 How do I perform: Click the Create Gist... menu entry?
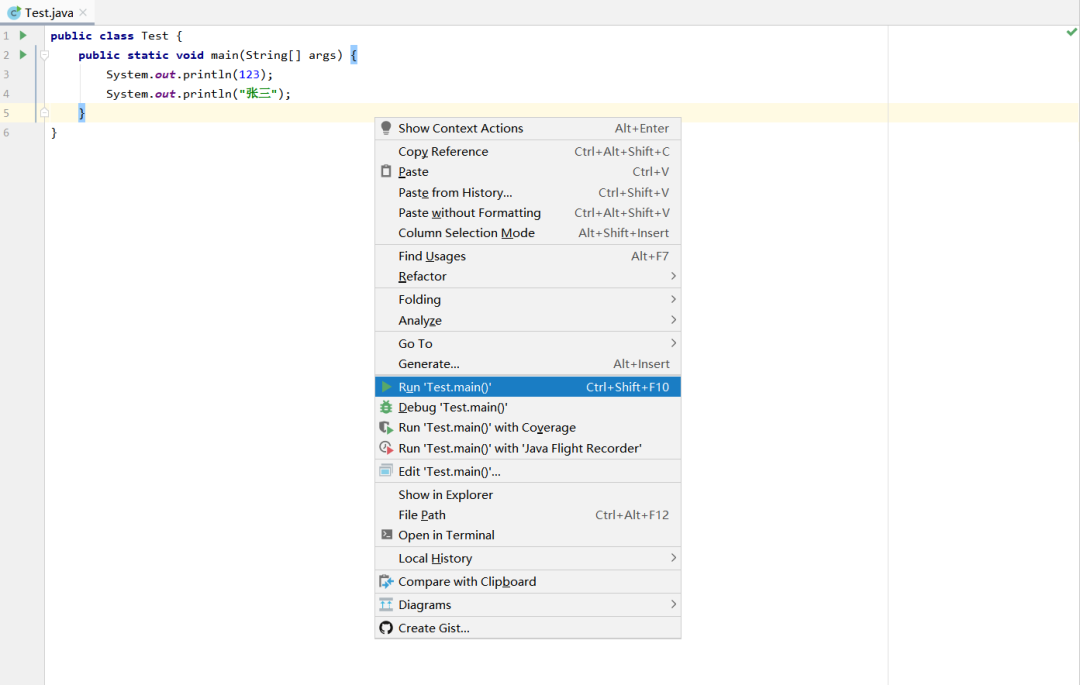[528, 628]
